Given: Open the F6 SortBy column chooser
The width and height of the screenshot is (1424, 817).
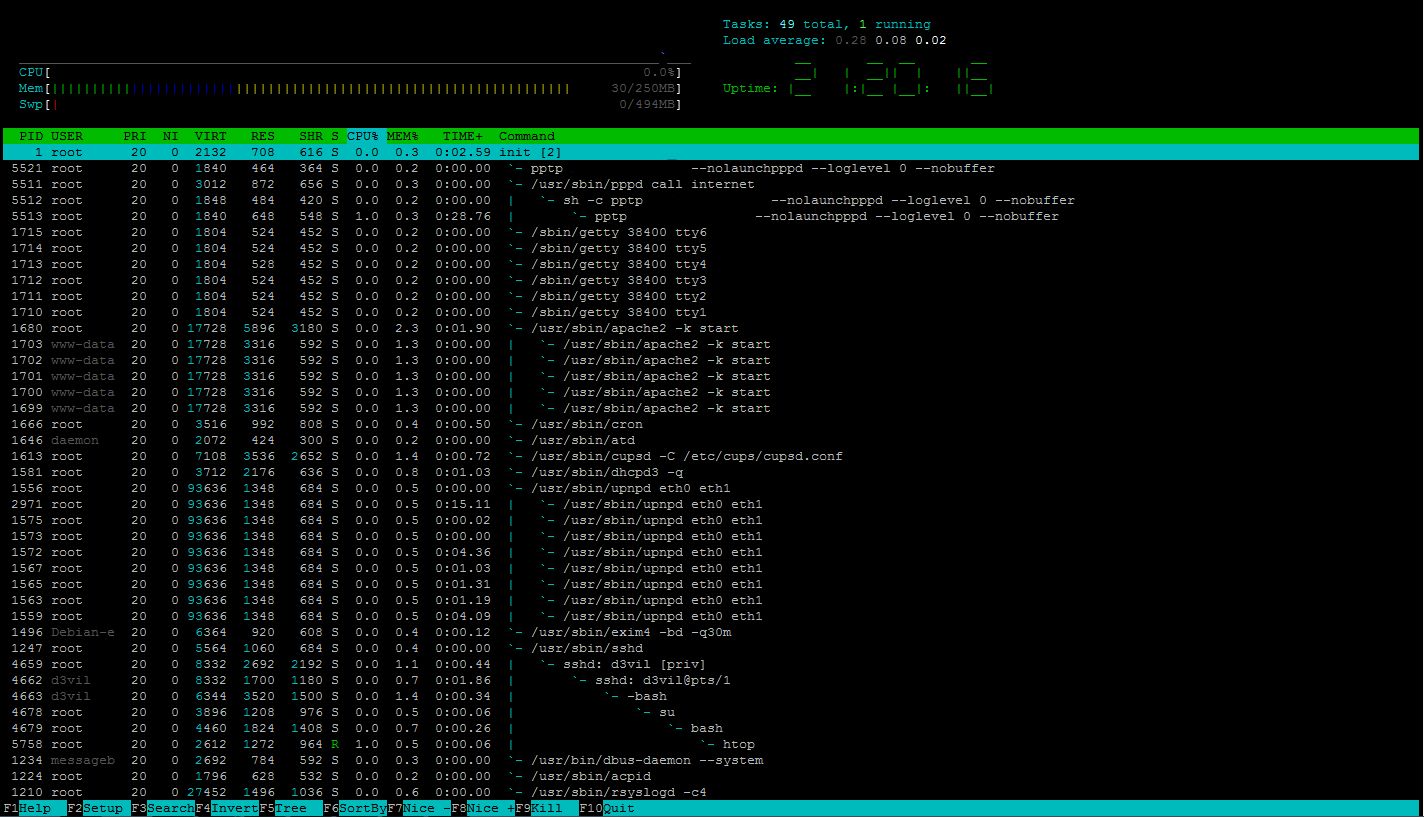Looking at the screenshot, I should click(355, 808).
